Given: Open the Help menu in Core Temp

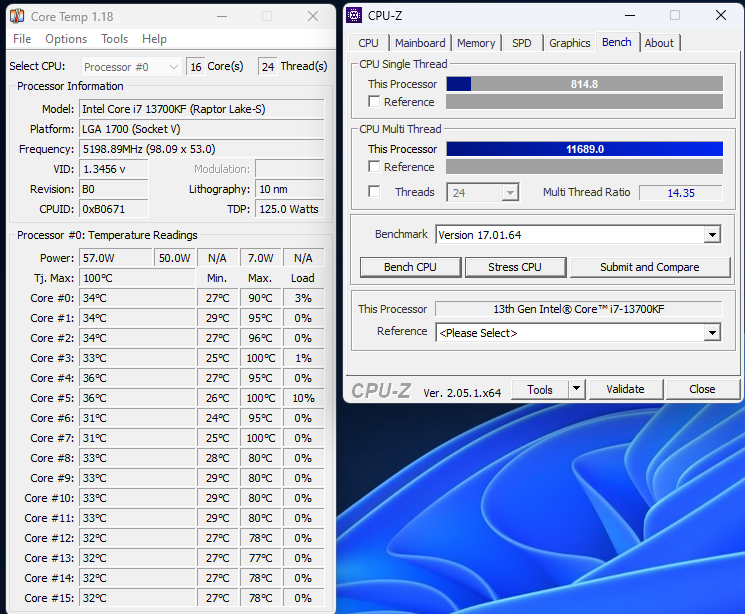Looking at the screenshot, I should pos(154,39).
